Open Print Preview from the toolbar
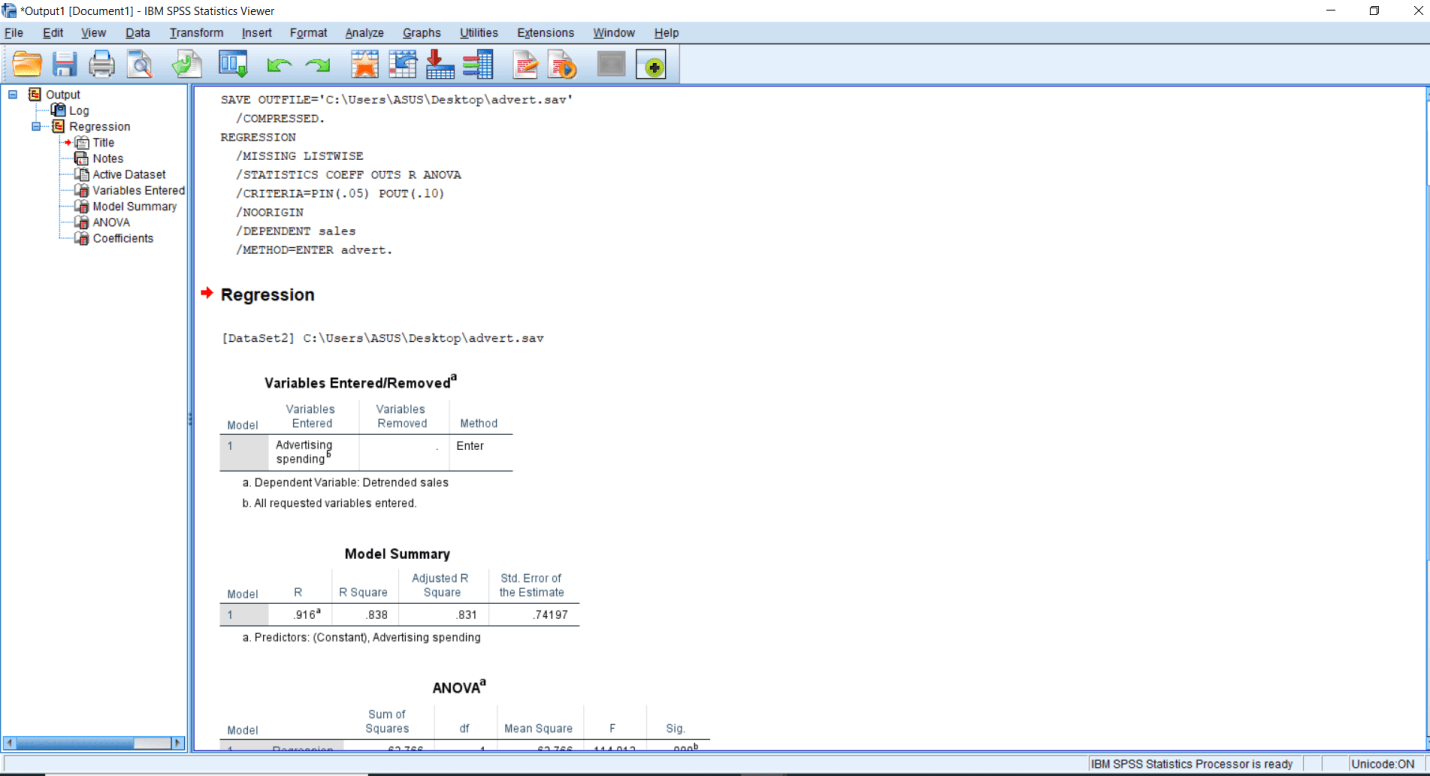 point(139,63)
